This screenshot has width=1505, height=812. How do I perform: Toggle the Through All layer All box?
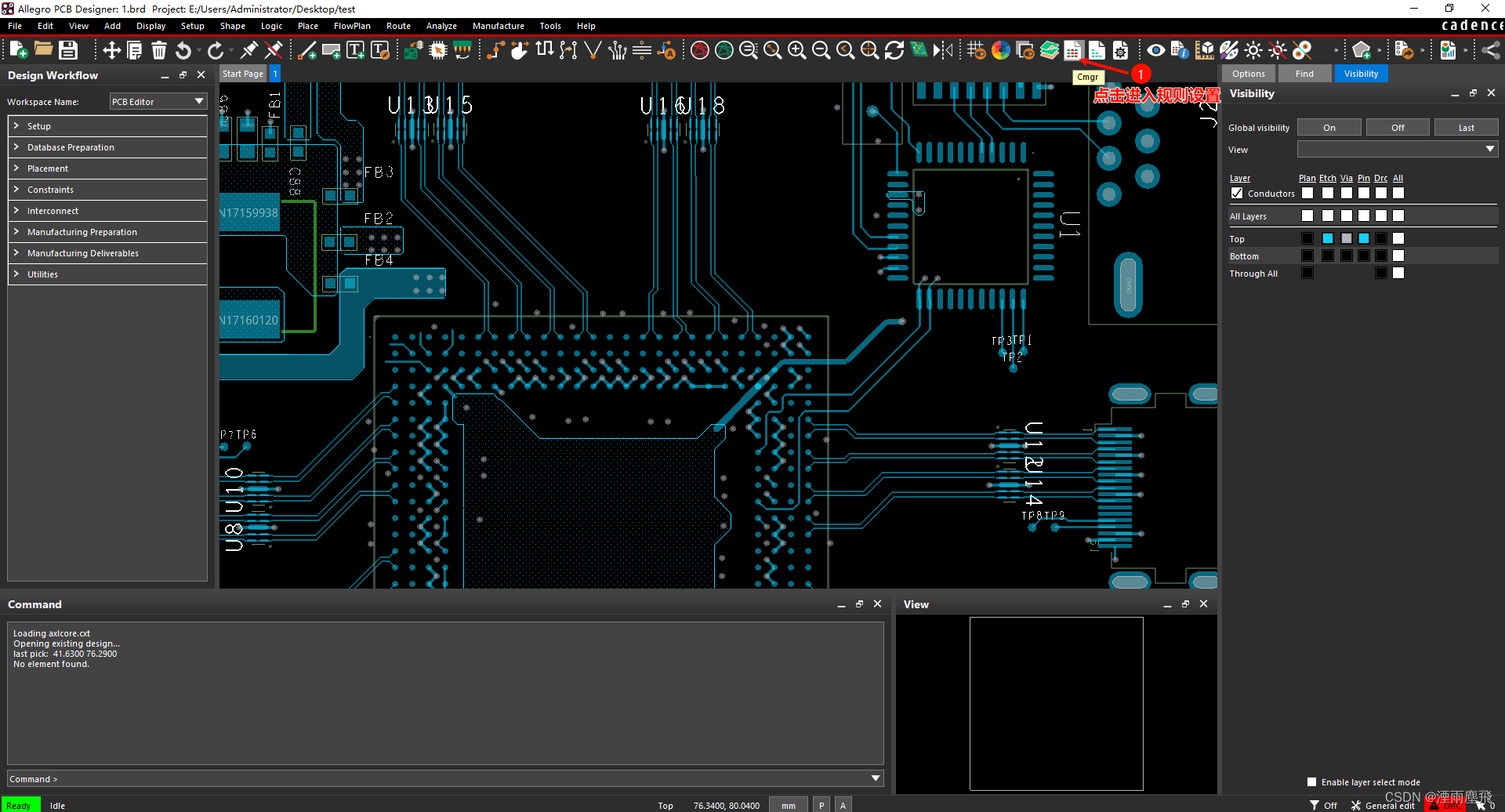click(1398, 273)
